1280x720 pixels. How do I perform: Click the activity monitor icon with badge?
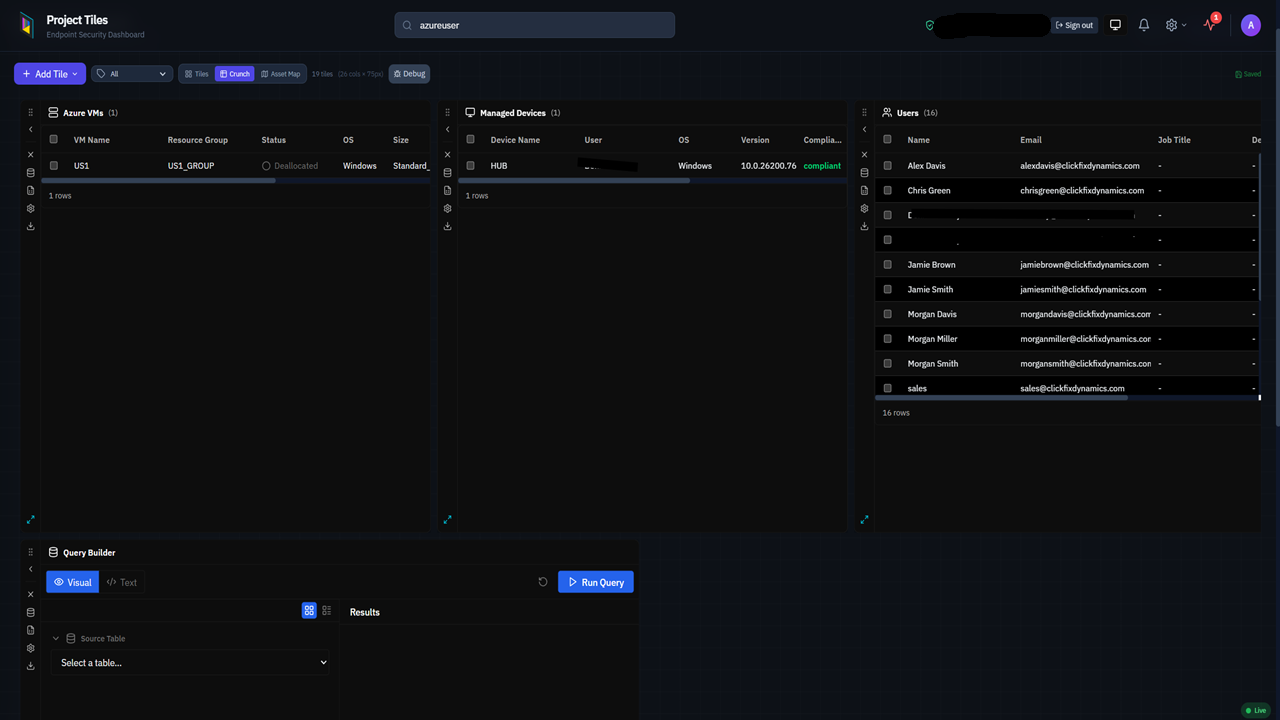(x=1208, y=24)
